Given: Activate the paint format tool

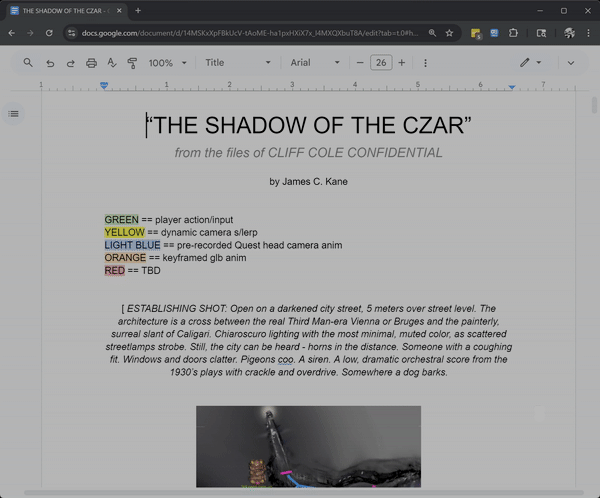Looking at the screenshot, I should (132, 63).
